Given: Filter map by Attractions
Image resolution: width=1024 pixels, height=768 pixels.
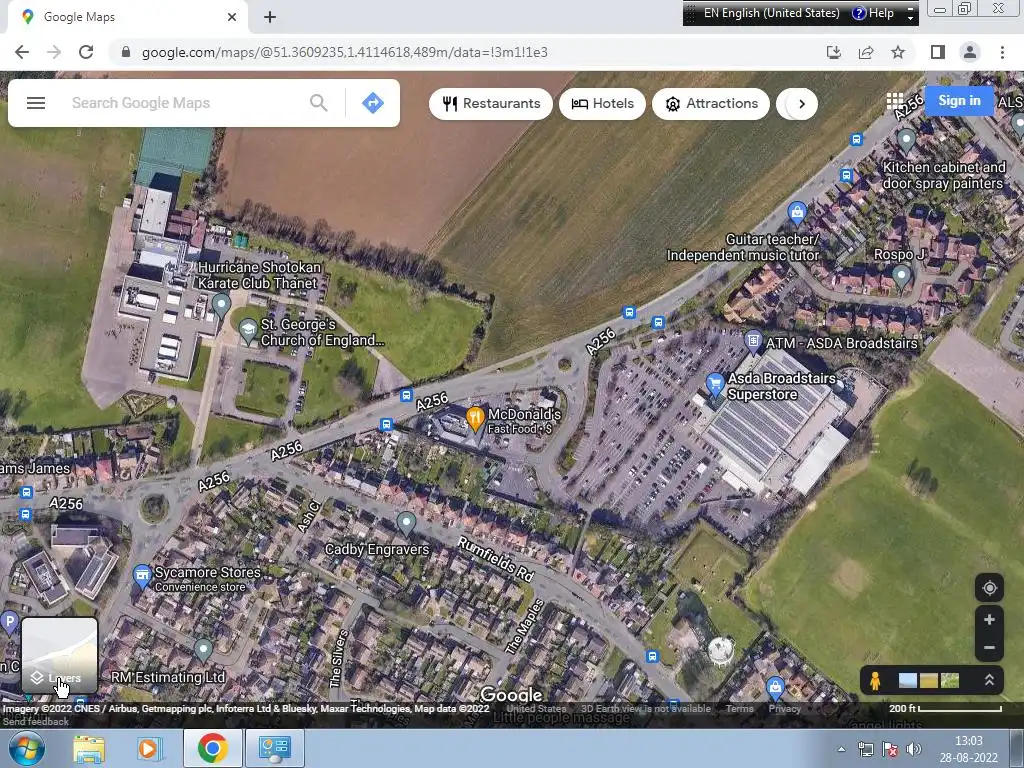Looking at the screenshot, I should tap(711, 104).
